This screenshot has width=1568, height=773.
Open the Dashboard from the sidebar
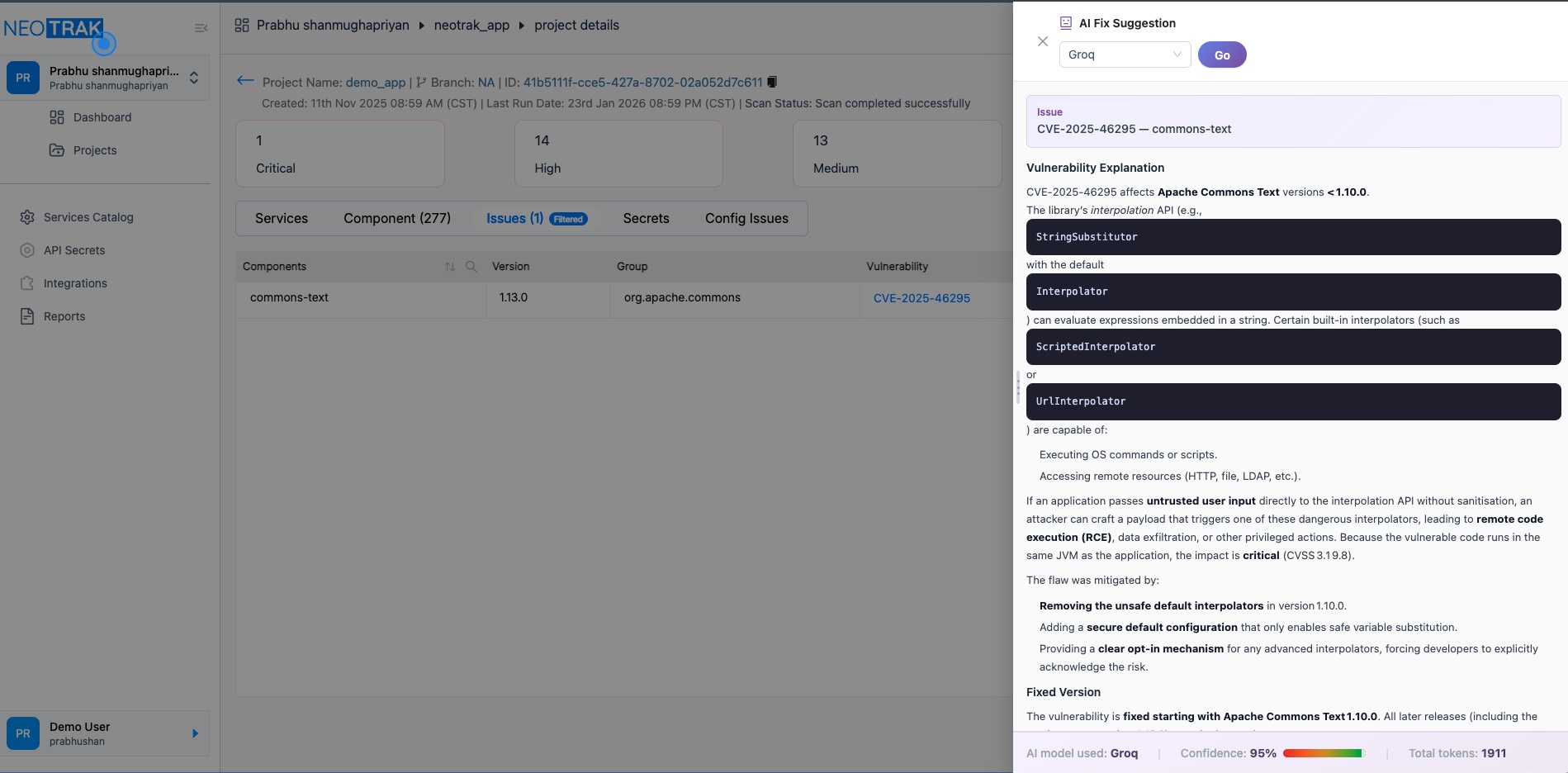click(102, 117)
